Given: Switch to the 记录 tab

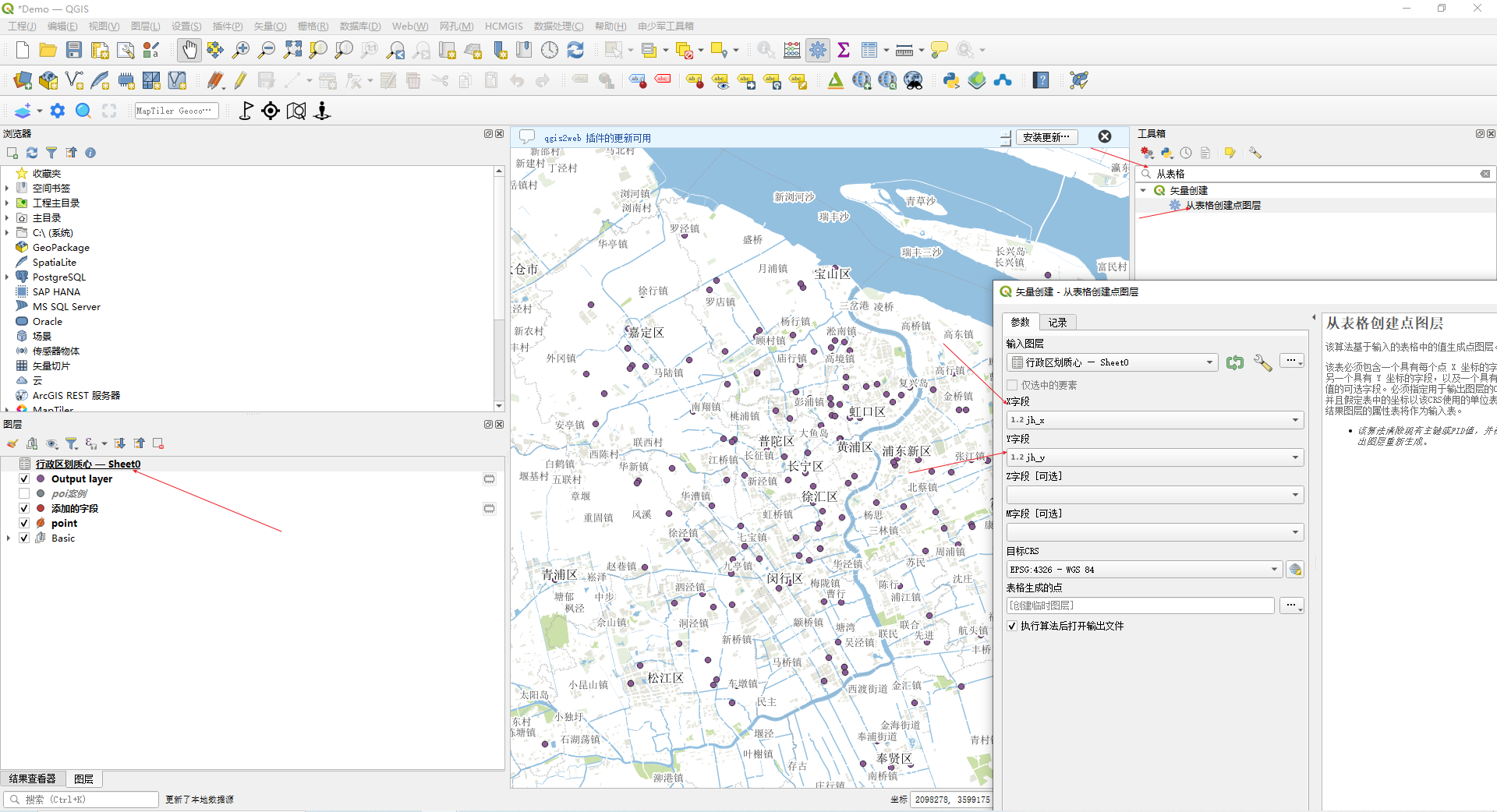Looking at the screenshot, I should click(x=1057, y=323).
